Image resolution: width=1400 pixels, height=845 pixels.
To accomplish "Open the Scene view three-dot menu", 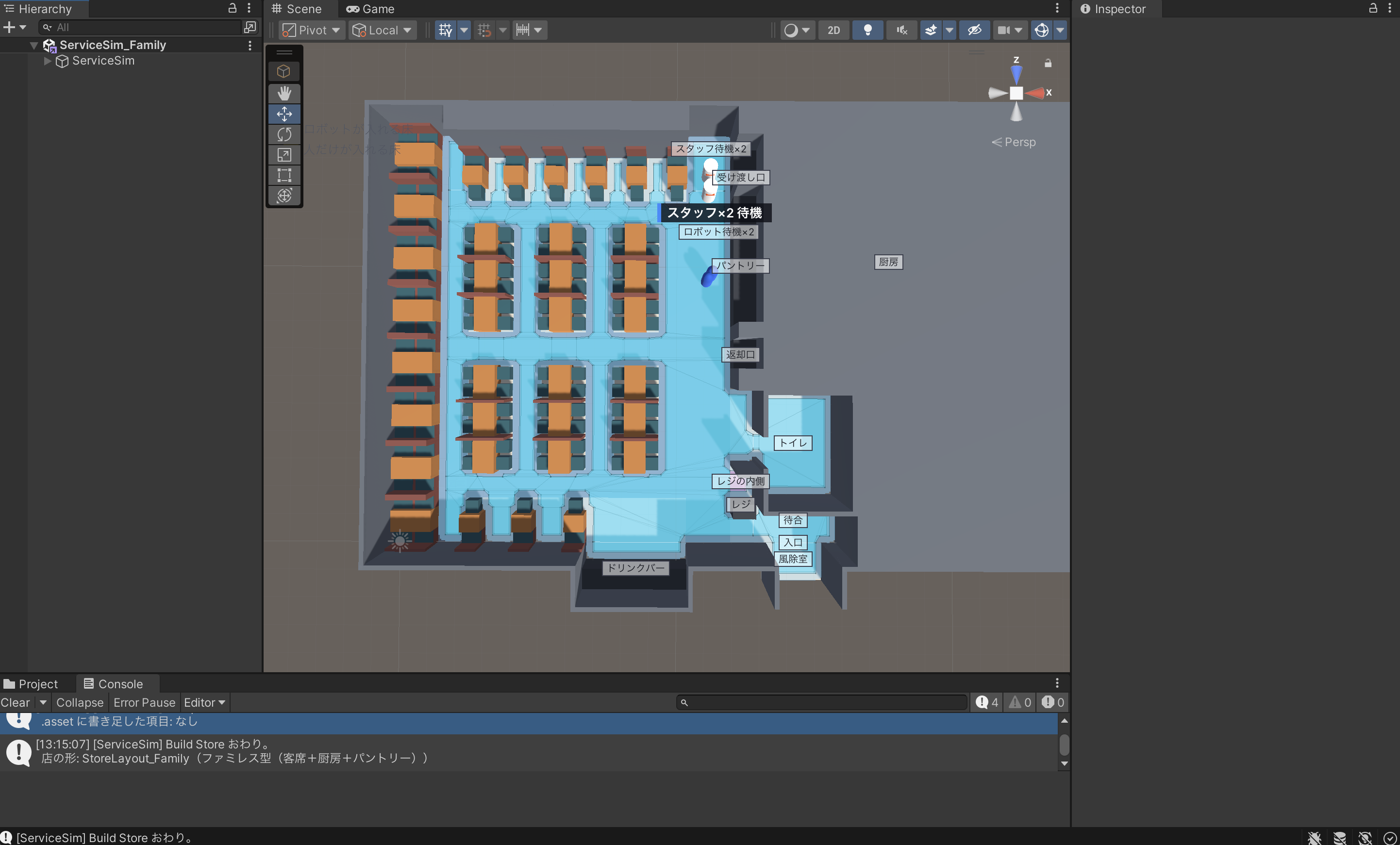I will click(1057, 8).
